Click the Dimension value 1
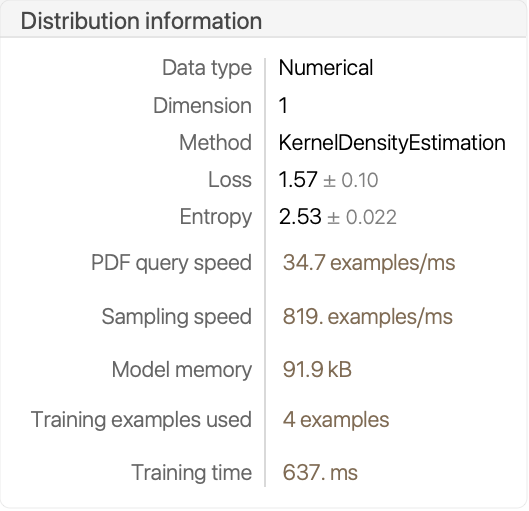The width and height of the screenshot is (529, 511). pos(283,105)
